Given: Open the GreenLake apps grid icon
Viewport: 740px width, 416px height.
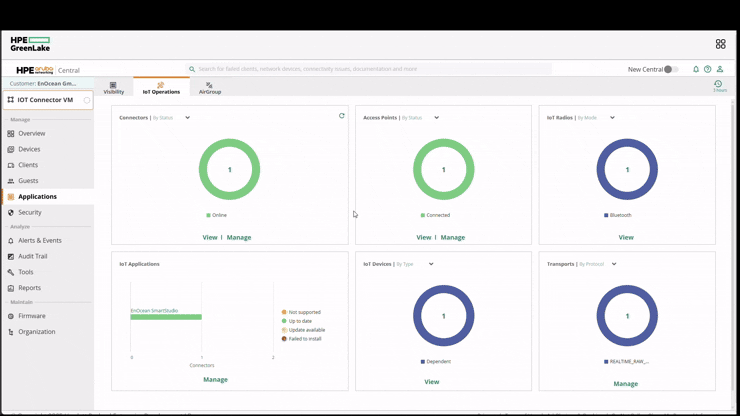Looking at the screenshot, I should click(720, 44).
